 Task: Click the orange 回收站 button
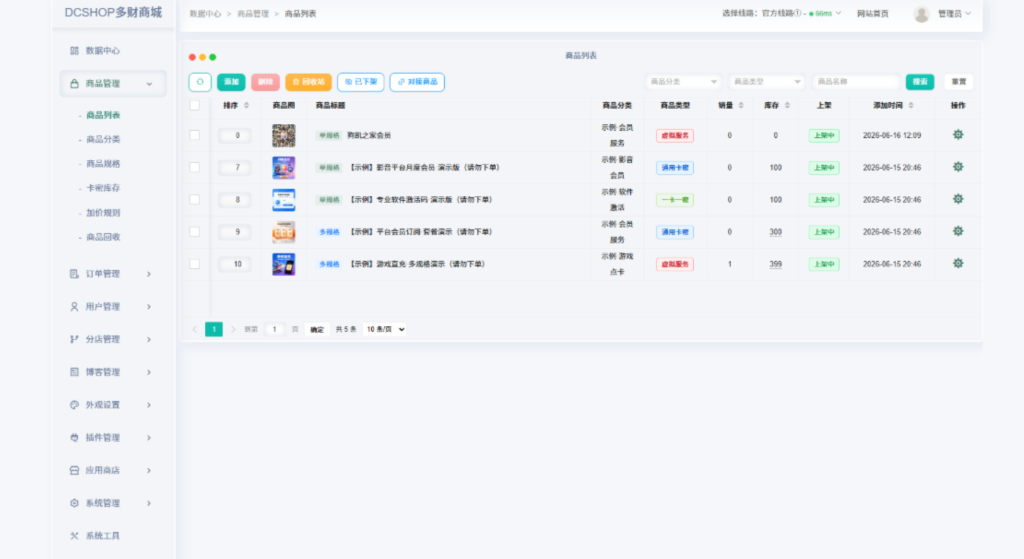click(x=308, y=82)
